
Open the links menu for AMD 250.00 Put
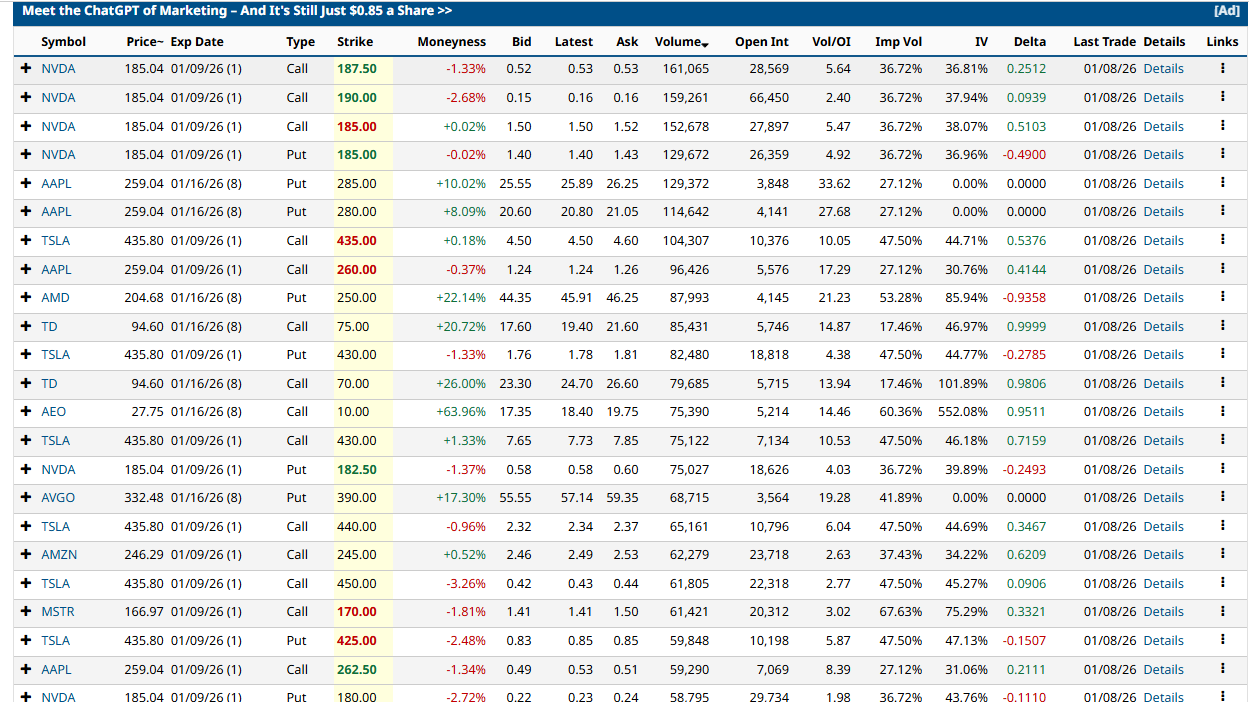pos(1222,298)
